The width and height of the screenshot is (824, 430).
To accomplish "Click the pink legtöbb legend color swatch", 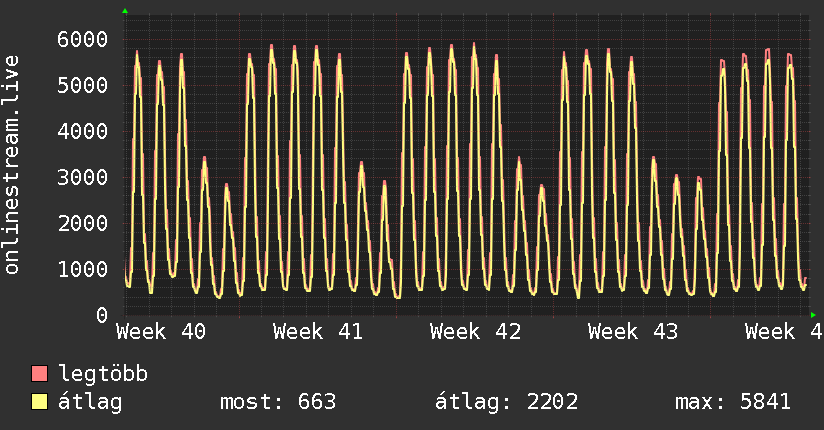I will (39, 374).
